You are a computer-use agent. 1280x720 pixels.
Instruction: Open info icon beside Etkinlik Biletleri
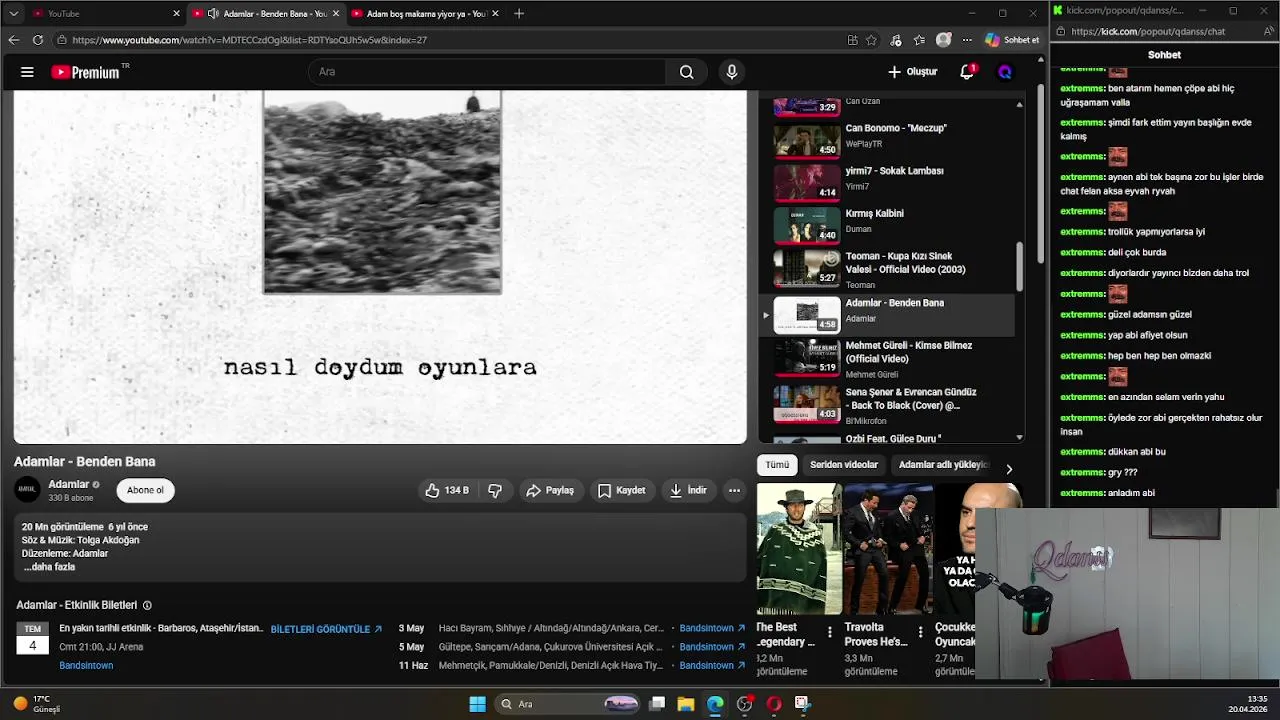147,605
